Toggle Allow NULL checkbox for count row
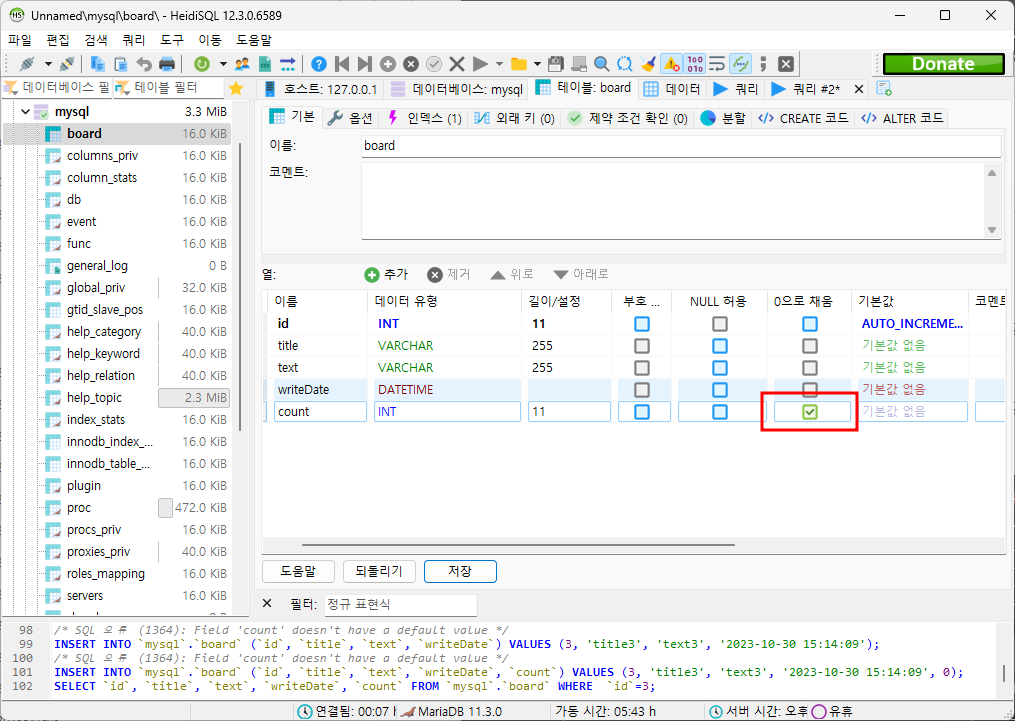This screenshot has height=721, width=1015. 720,412
